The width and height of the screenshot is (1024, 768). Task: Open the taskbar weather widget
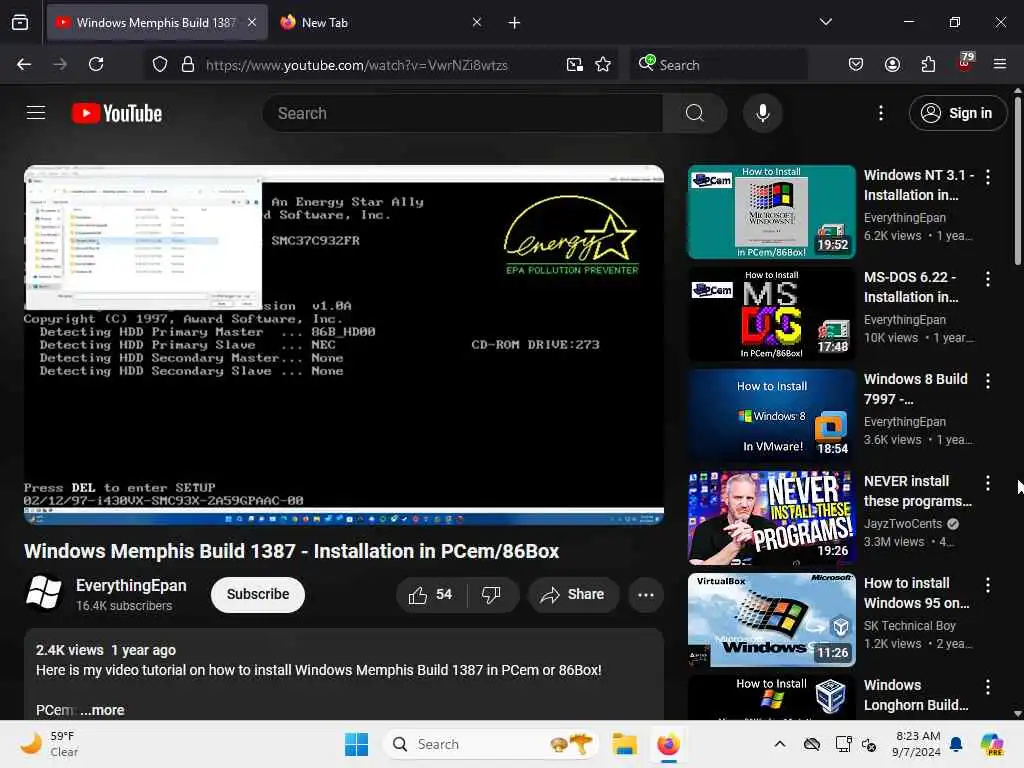(x=50, y=744)
